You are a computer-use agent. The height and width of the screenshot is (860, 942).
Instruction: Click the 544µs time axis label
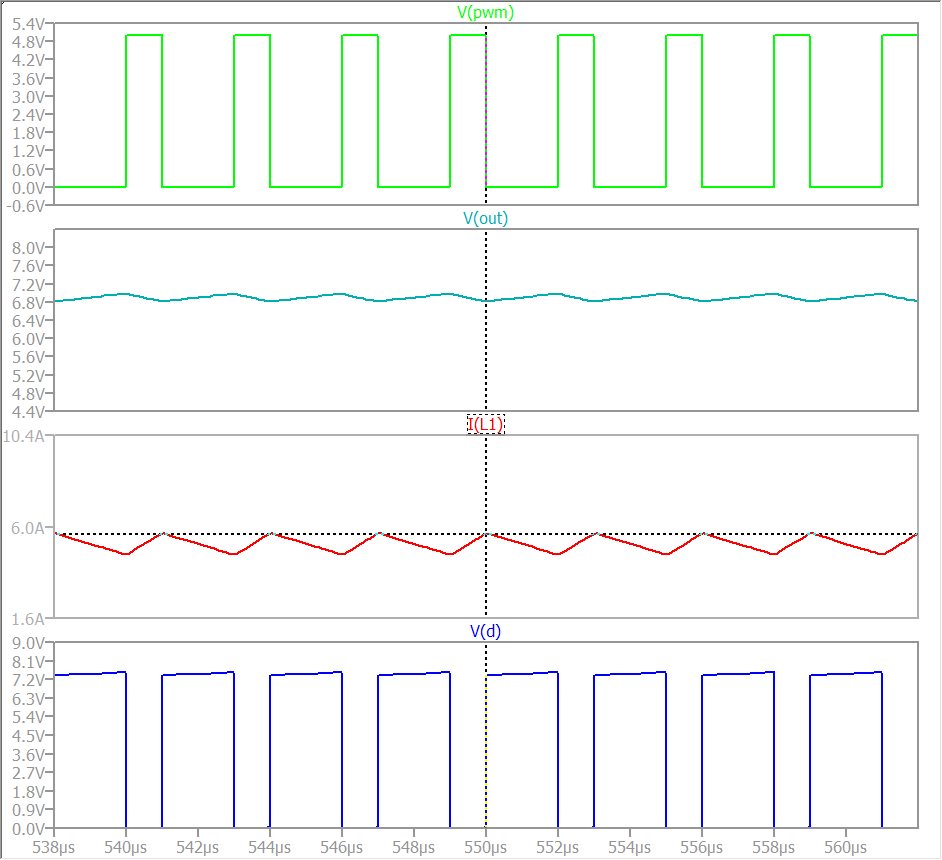pos(270,848)
